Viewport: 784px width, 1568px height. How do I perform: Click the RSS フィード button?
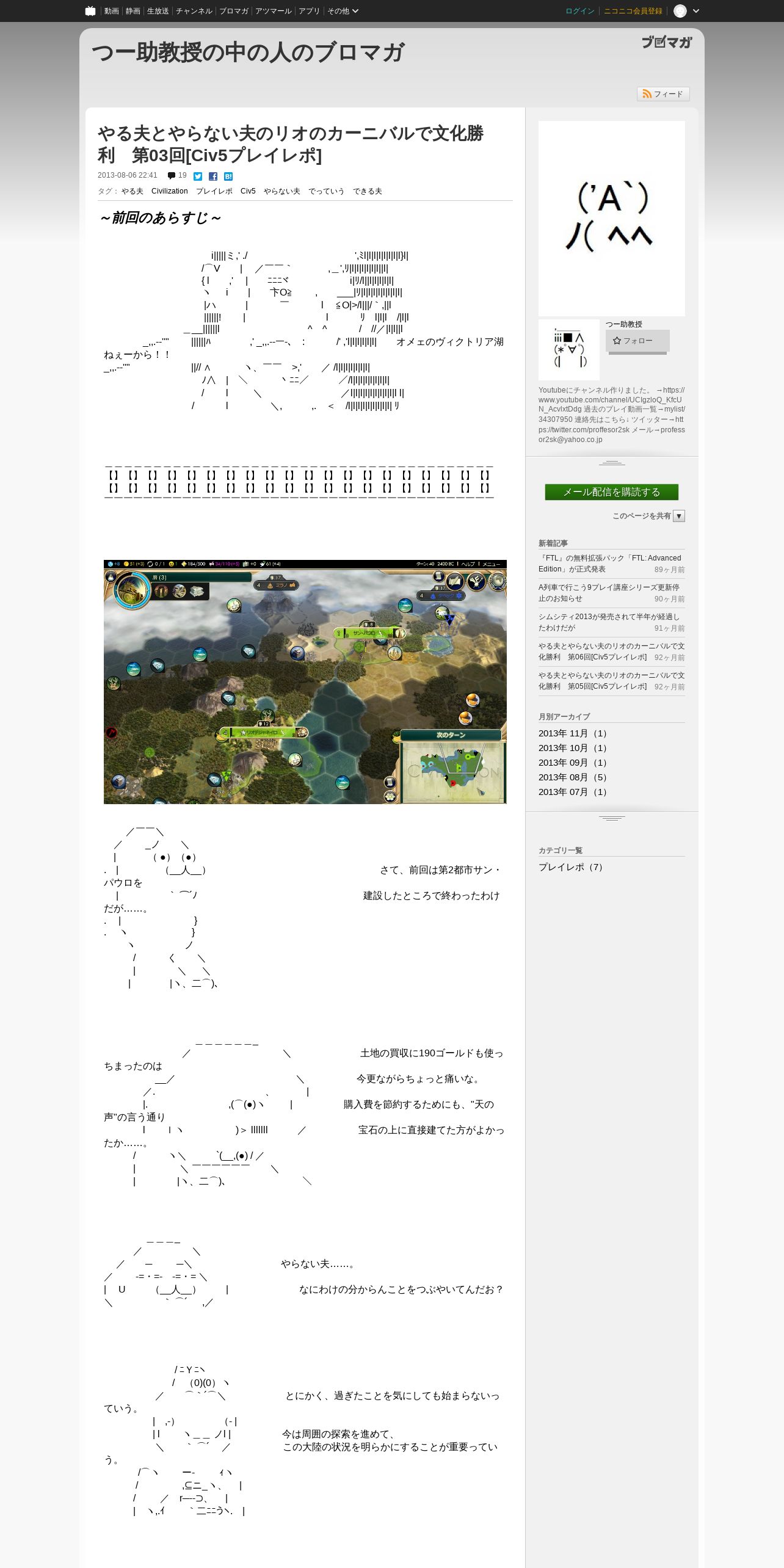pos(663,94)
